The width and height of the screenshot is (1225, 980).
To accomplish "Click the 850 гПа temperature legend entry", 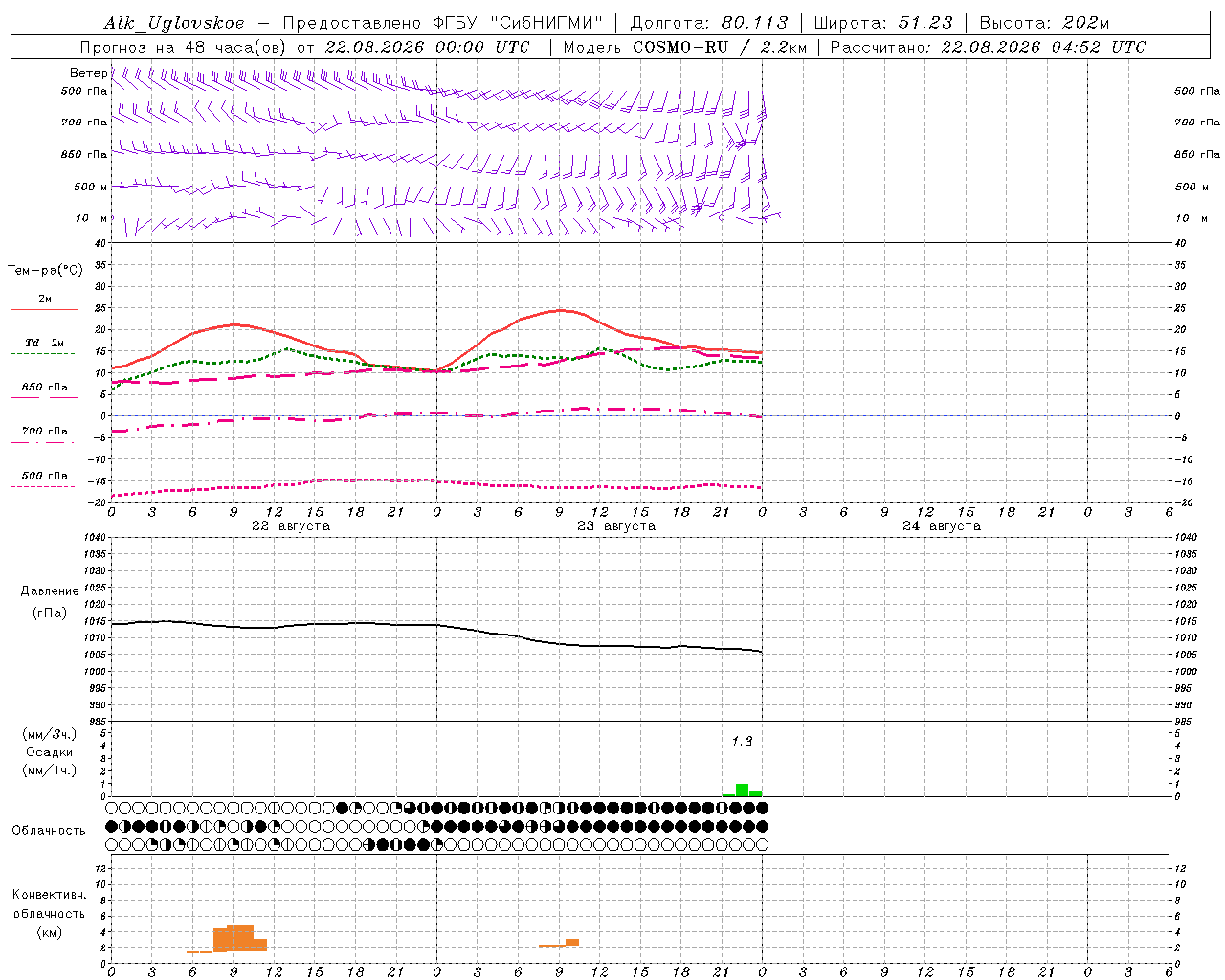I will coord(44,390).
